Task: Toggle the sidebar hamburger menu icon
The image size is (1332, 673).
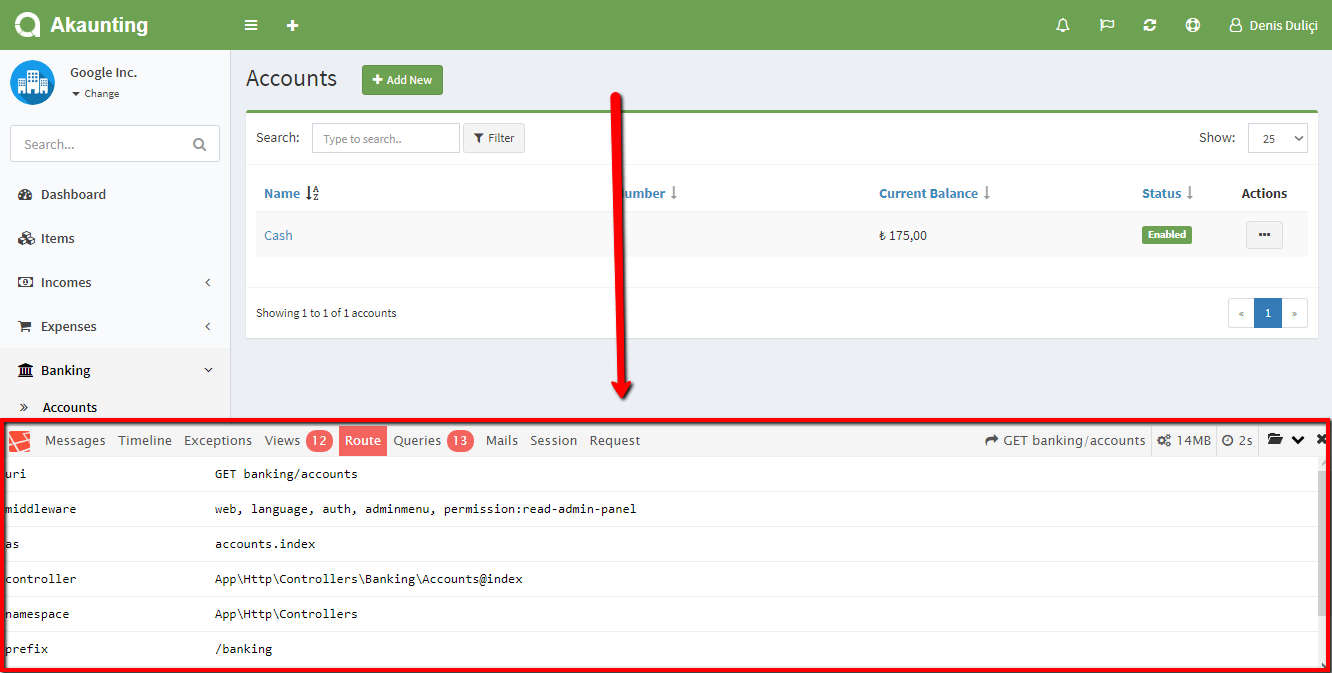Action: pyautogui.click(x=251, y=25)
